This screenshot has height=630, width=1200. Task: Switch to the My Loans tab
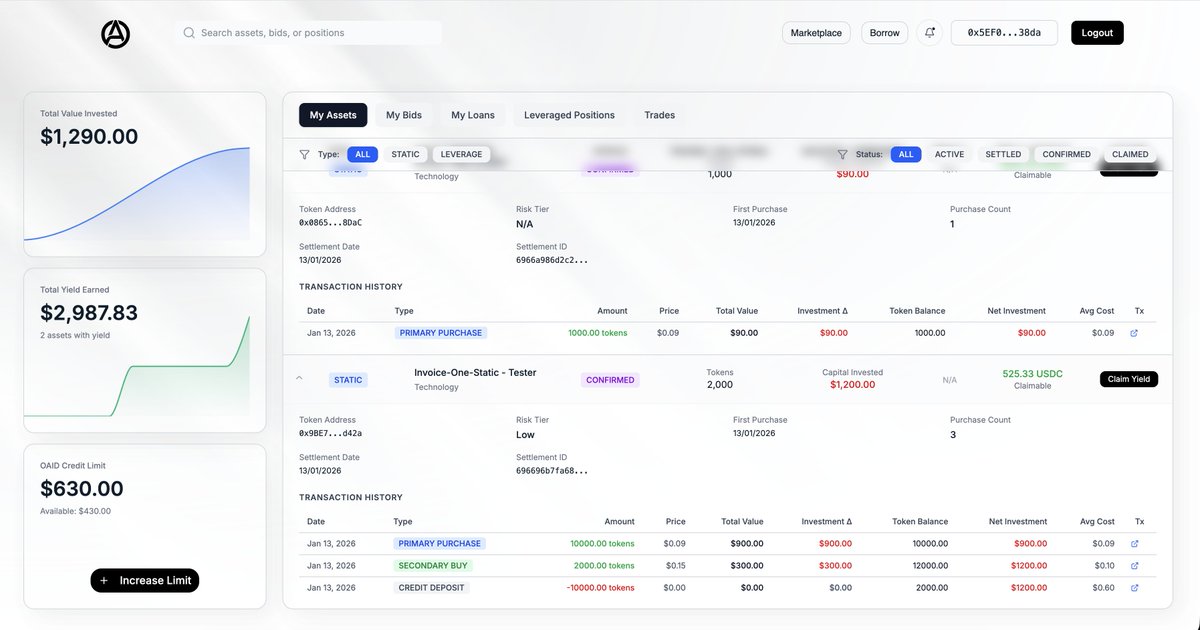(473, 114)
